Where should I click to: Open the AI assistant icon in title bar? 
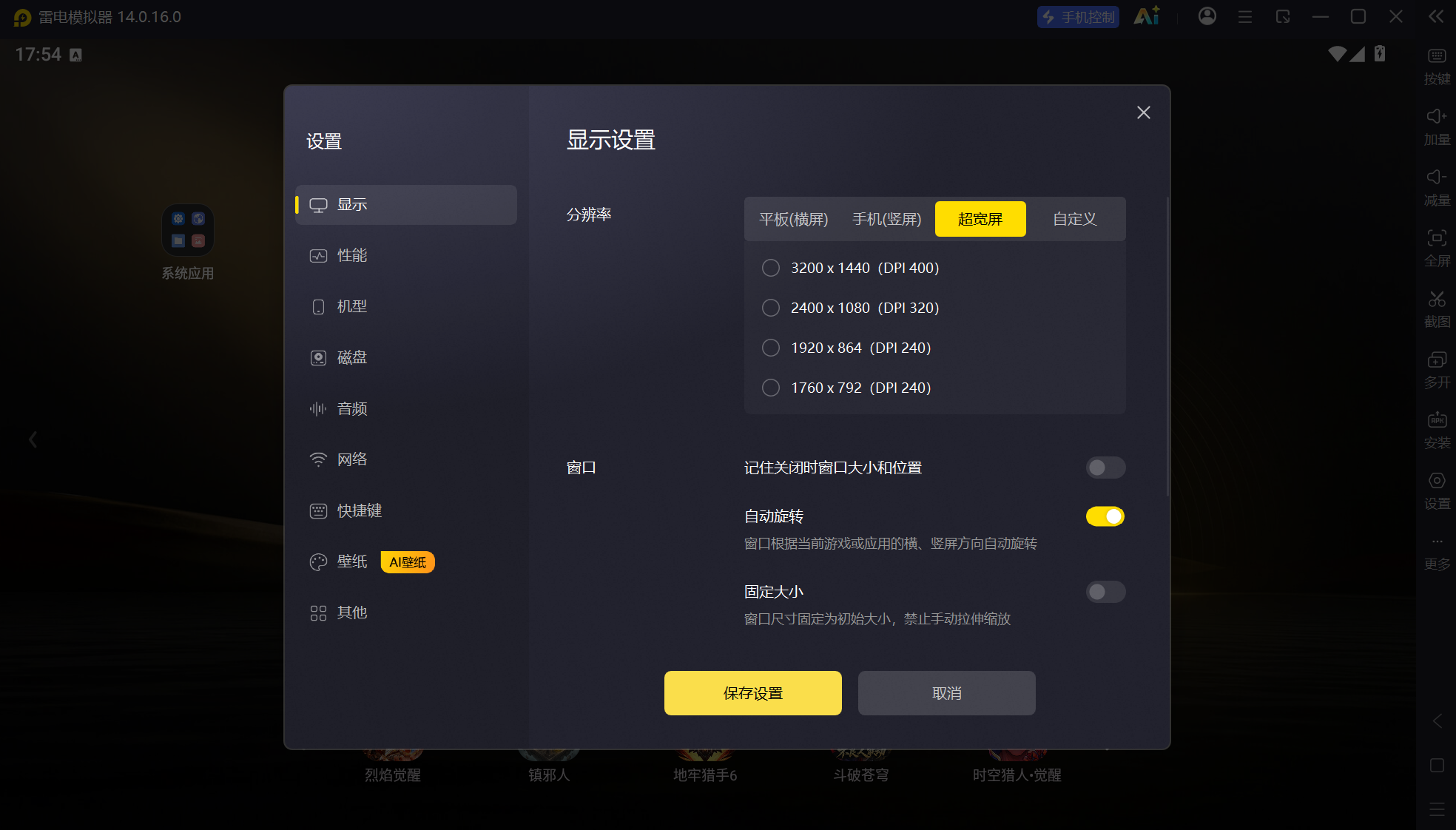1147,16
